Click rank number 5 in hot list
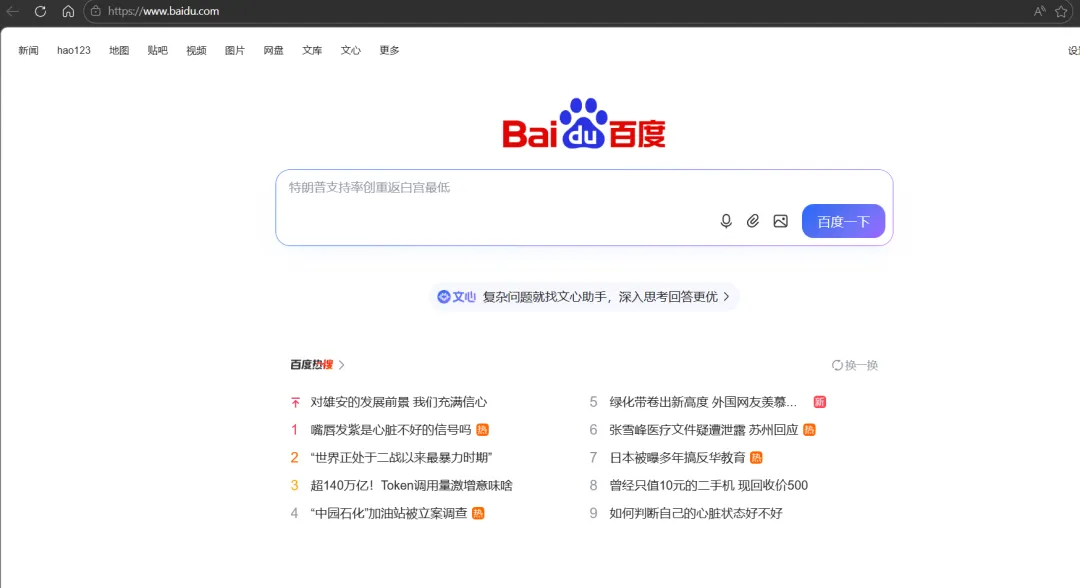Image resolution: width=1080 pixels, height=588 pixels. [593, 402]
